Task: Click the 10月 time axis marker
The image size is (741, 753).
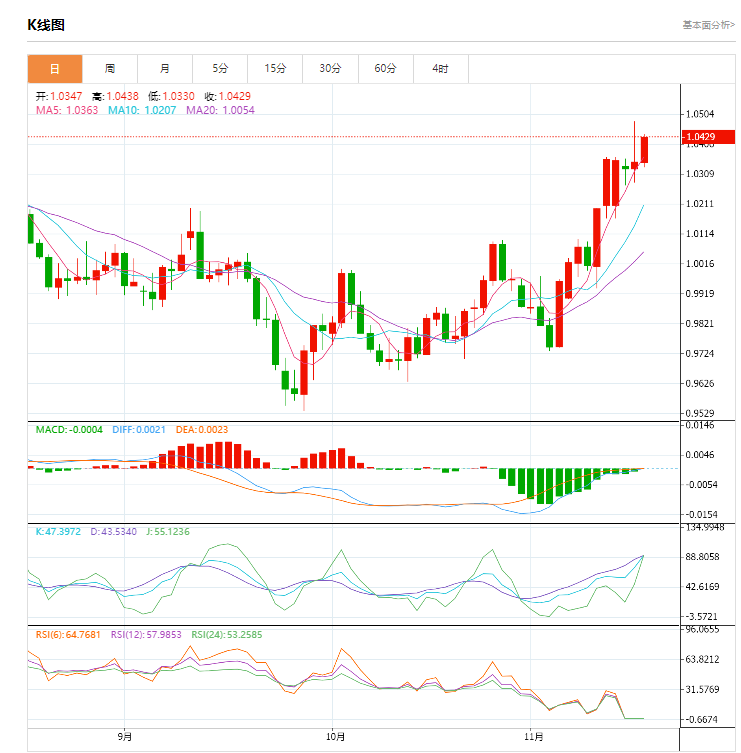Action: coord(335,736)
